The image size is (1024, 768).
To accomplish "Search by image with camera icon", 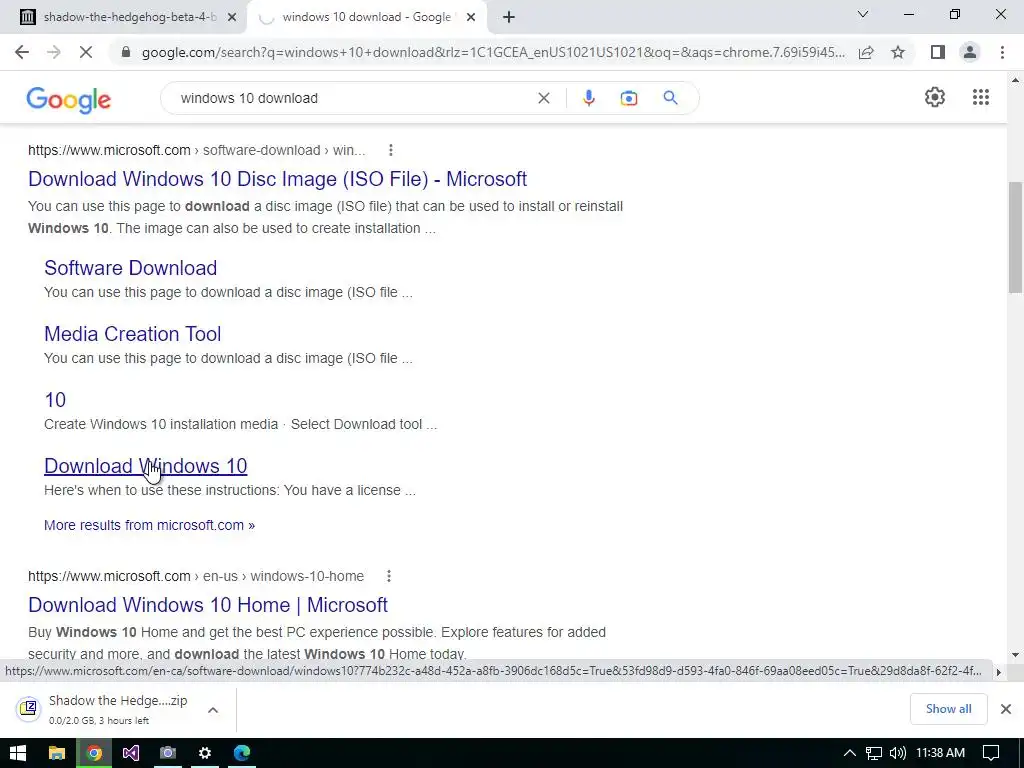I will pyautogui.click(x=628, y=98).
